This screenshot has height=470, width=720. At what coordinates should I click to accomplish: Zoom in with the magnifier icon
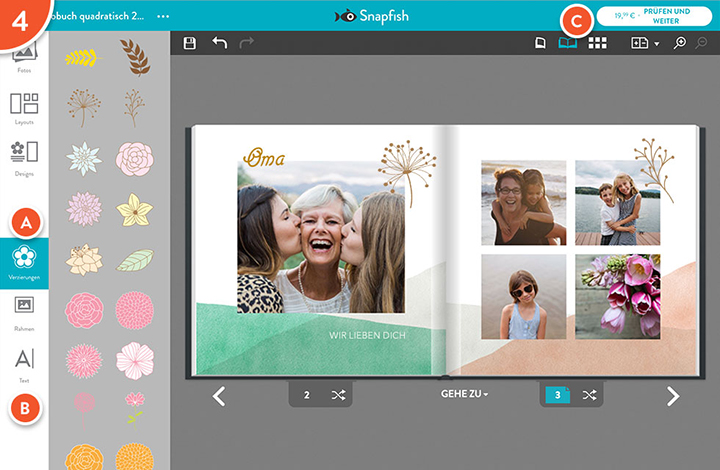(x=680, y=43)
